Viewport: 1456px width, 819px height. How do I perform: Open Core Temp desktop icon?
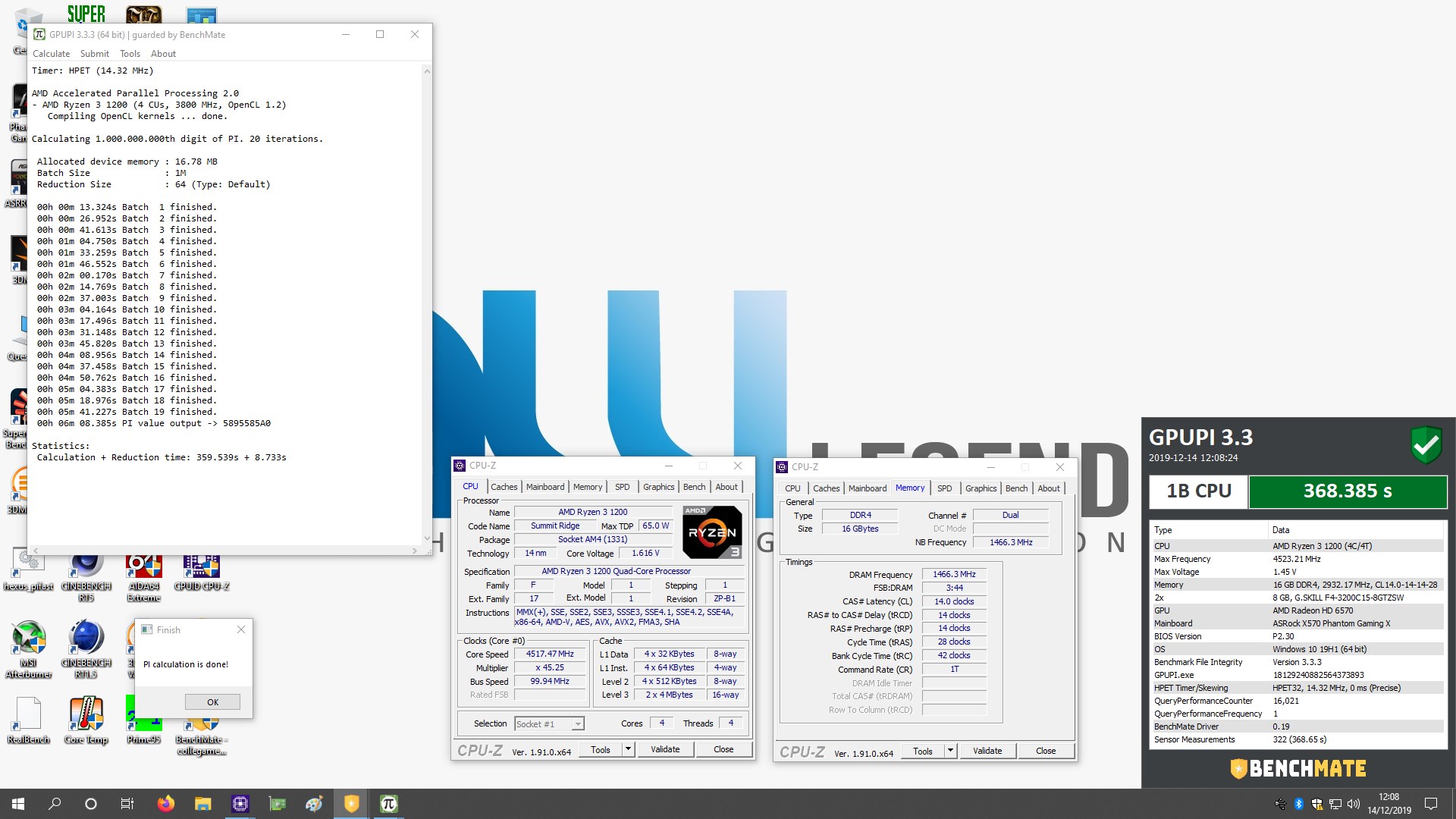(86, 720)
